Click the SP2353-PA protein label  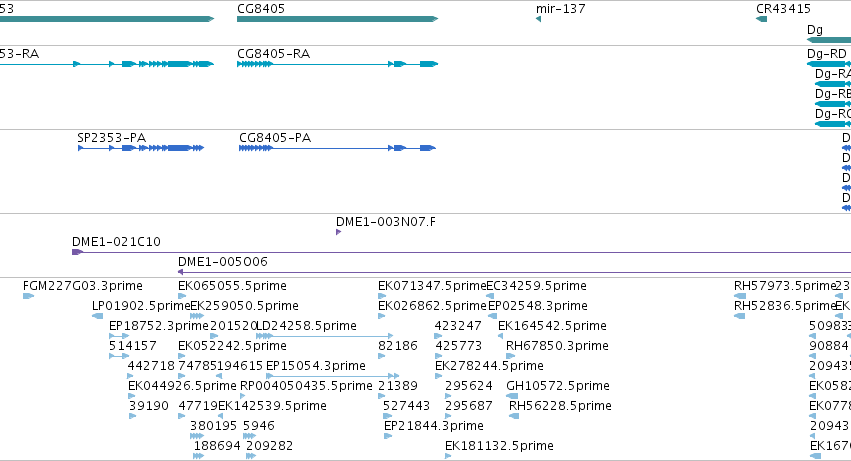(112, 138)
